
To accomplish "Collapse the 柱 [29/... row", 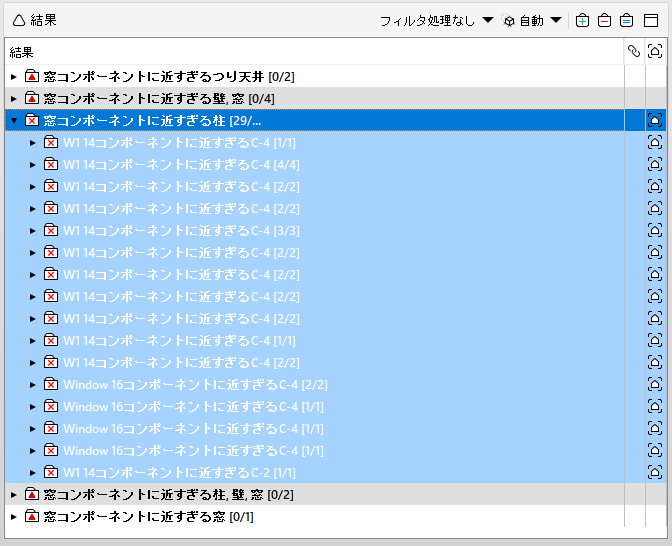I will [x=14, y=121].
